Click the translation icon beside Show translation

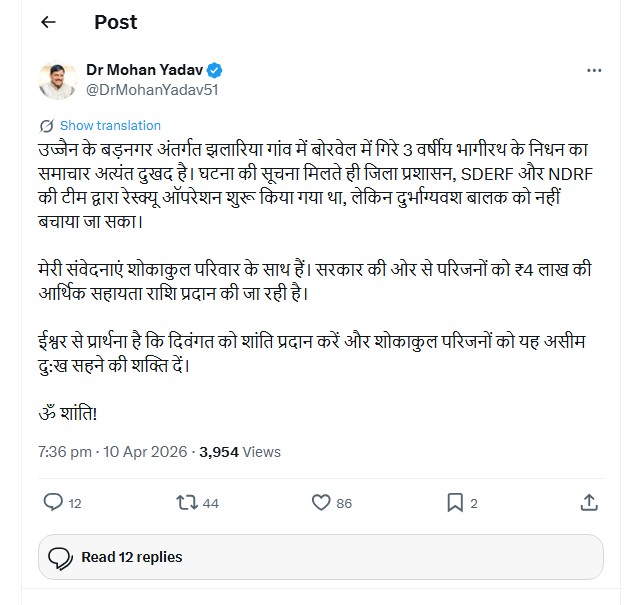point(46,126)
